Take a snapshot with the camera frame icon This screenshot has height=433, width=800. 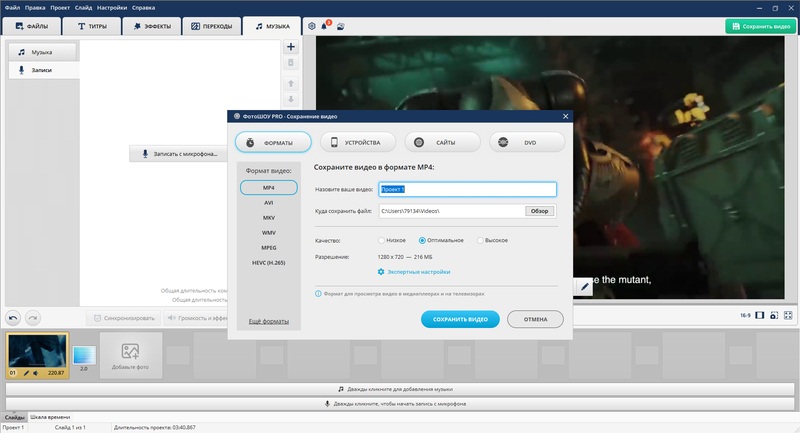(x=774, y=315)
